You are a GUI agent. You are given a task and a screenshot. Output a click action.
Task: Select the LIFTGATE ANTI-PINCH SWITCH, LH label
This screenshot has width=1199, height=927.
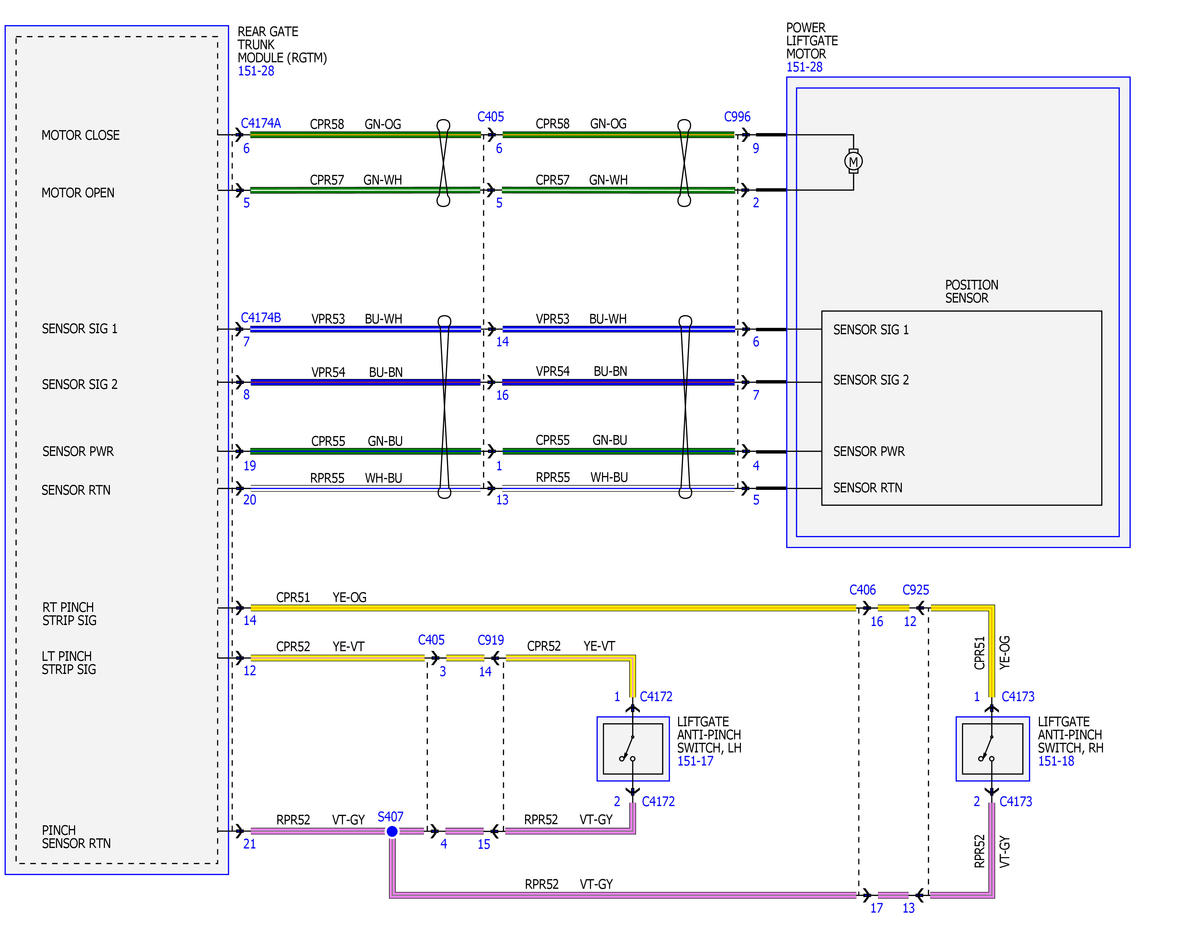[x=709, y=735]
